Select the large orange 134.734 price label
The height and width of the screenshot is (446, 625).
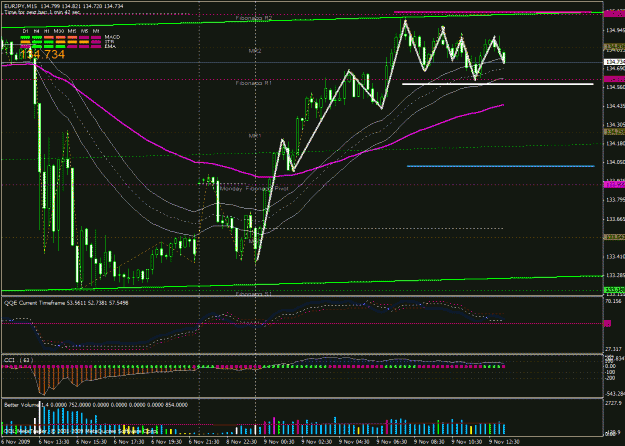pos(42,55)
